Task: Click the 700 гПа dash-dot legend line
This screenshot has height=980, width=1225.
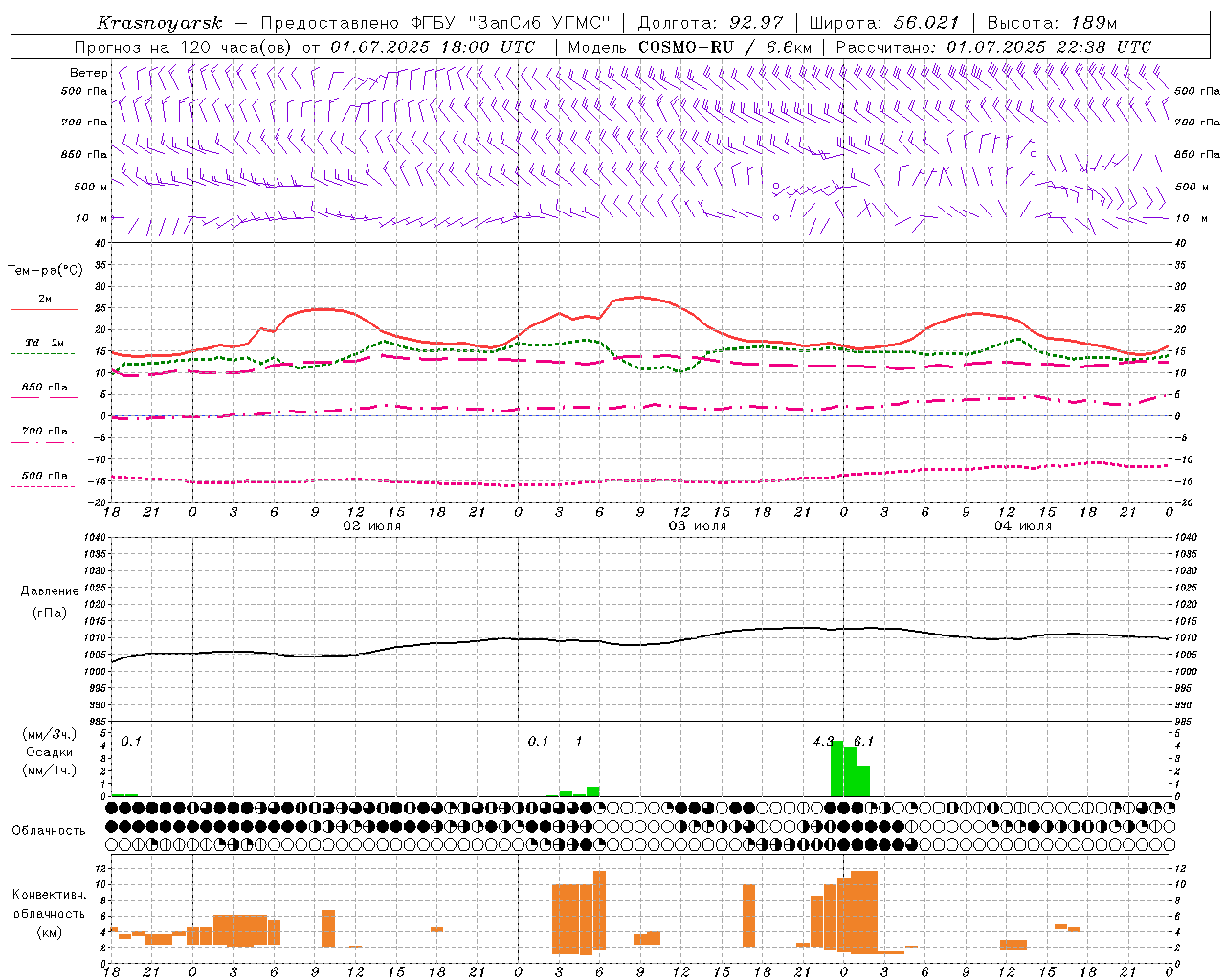Action: tap(44, 442)
